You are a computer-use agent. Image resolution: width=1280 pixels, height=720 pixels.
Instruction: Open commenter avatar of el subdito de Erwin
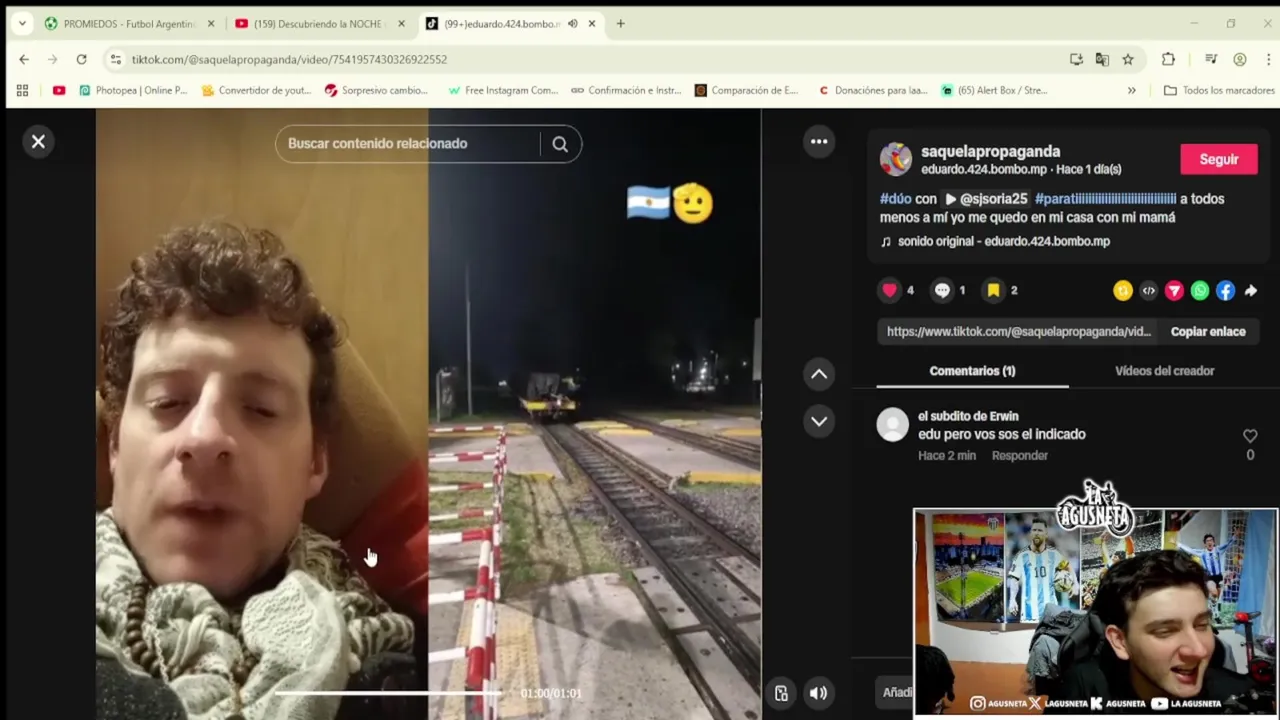pyautogui.click(x=893, y=425)
